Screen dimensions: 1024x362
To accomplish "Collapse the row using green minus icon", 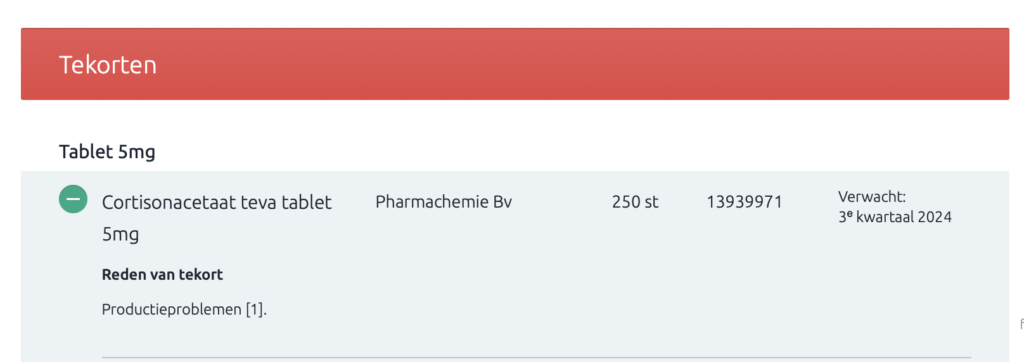I will (x=73, y=199).
